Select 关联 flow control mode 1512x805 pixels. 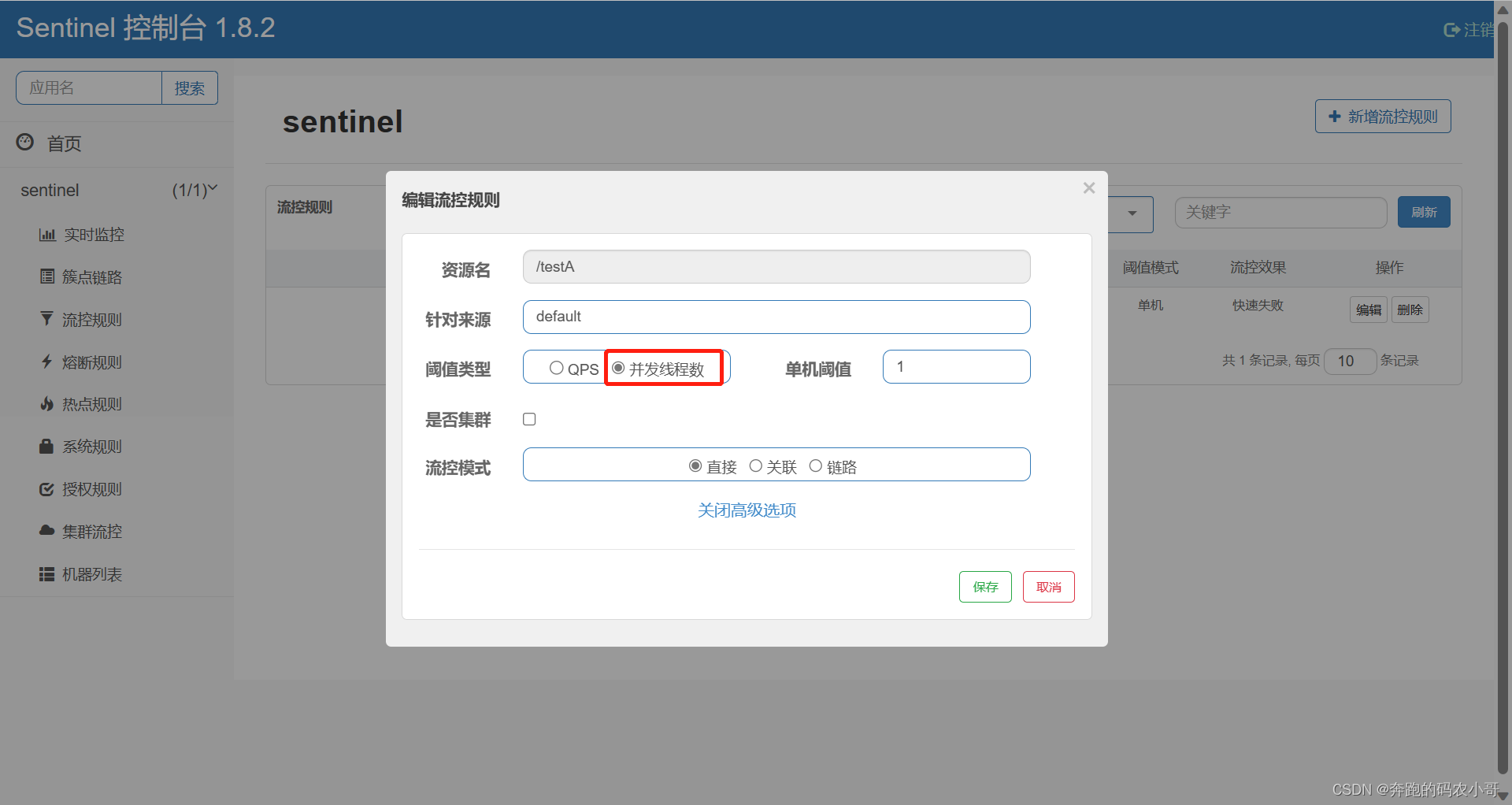pyautogui.click(x=756, y=466)
